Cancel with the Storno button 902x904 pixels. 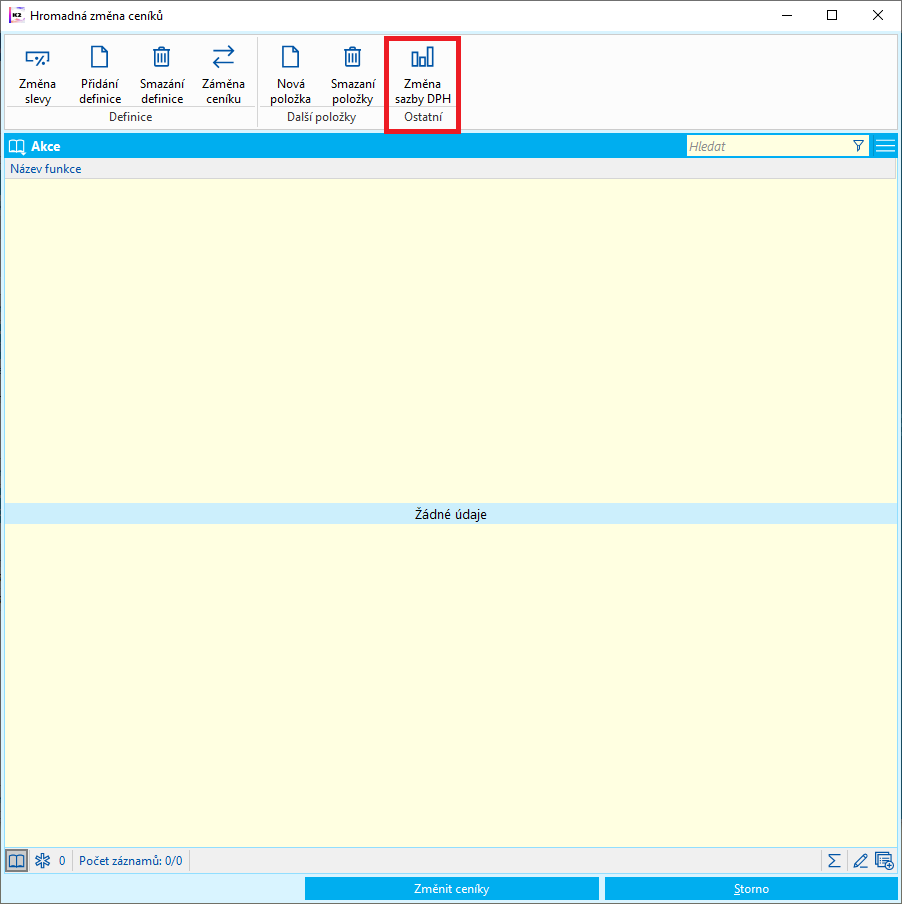[x=751, y=888]
